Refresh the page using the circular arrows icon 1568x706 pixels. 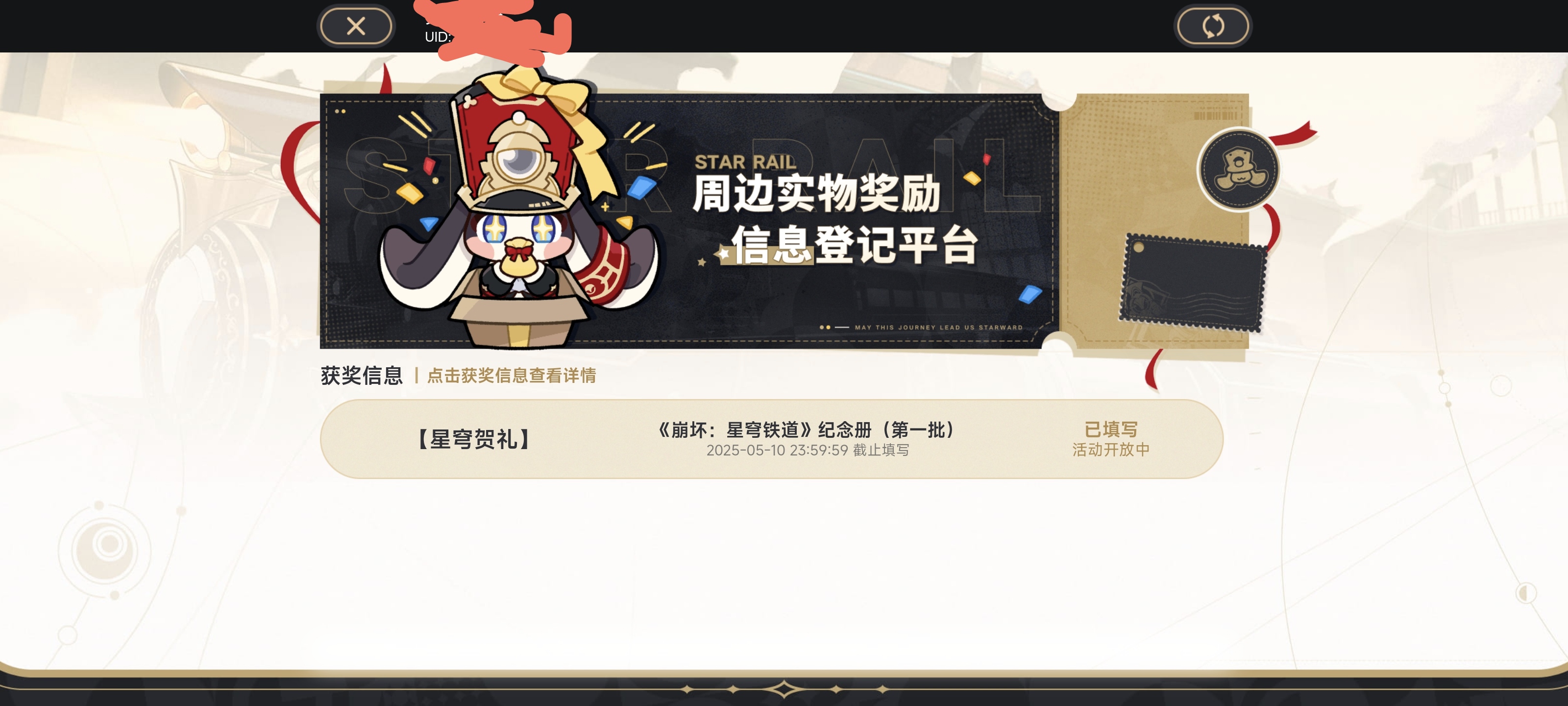point(1213,25)
